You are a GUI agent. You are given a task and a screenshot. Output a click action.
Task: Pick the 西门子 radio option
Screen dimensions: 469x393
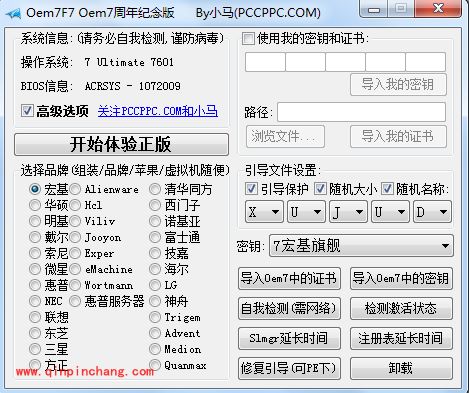(155, 205)
